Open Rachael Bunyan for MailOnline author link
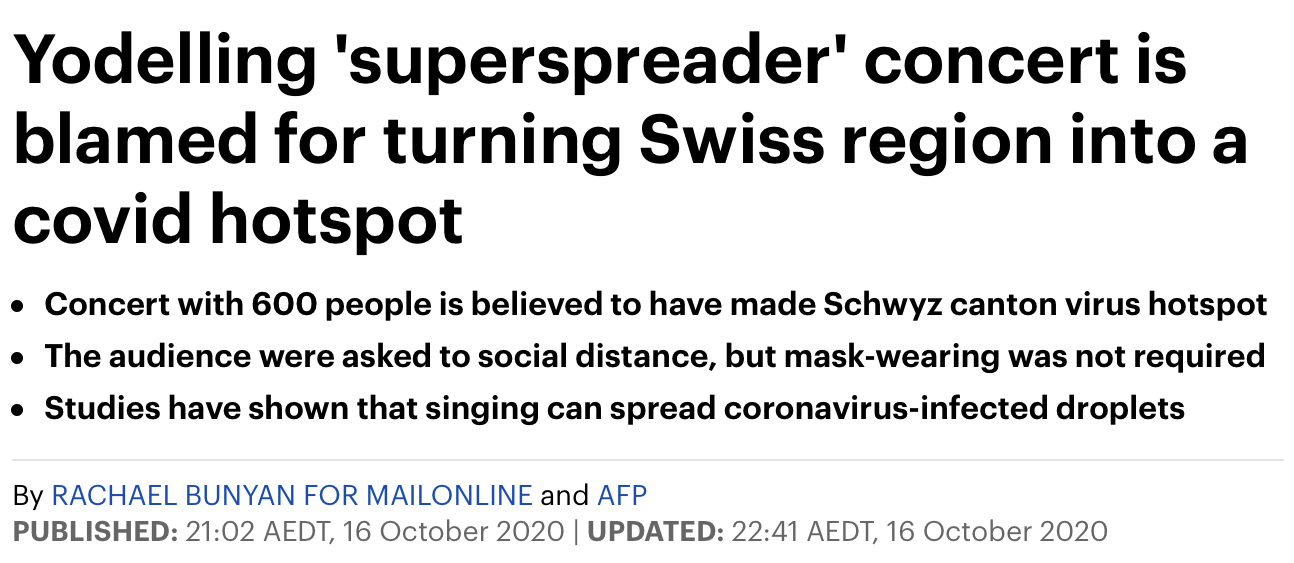Image resolution: width=1294 pixels, height=563 pixels. pos(291,495)
